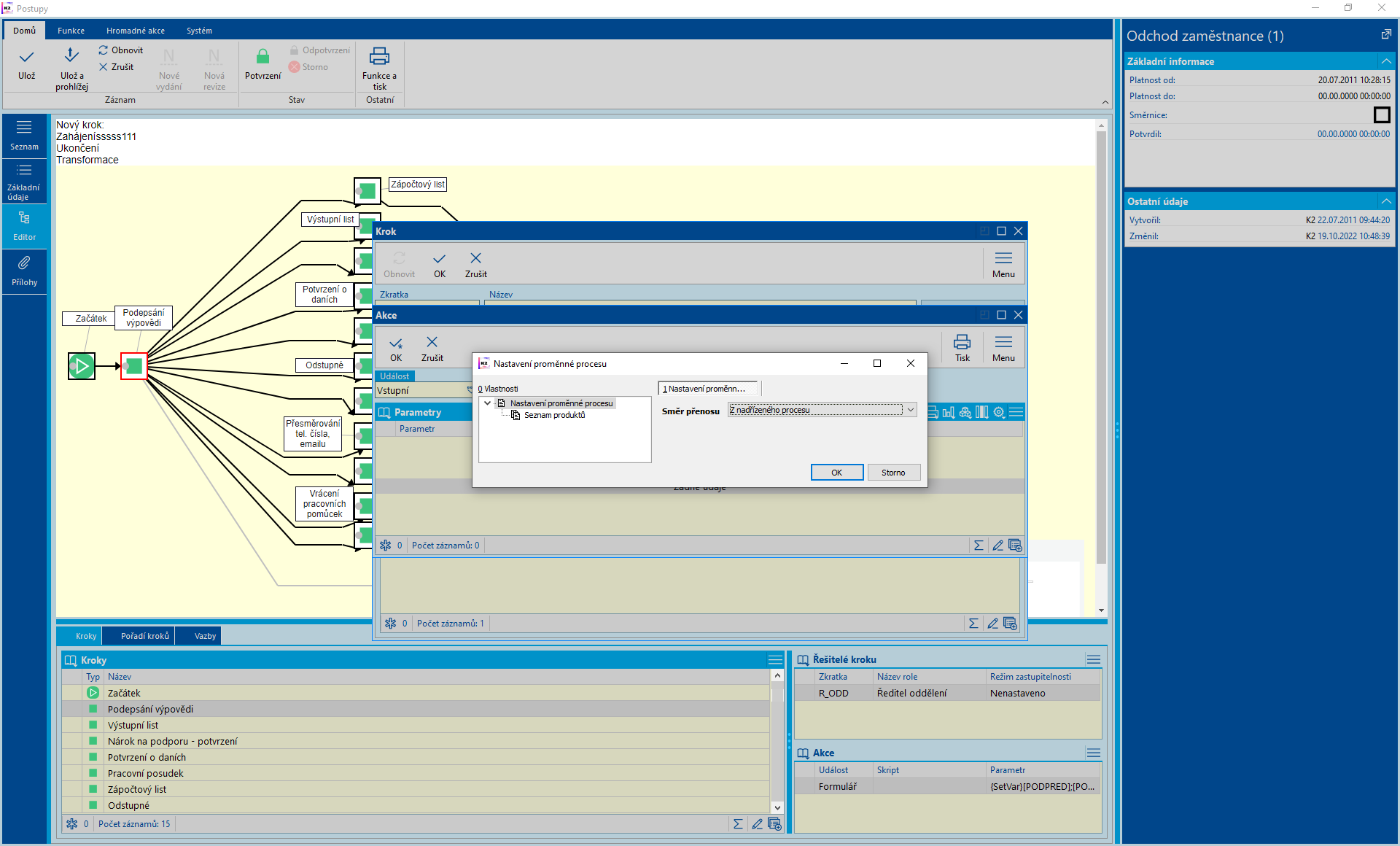Toggle the Směrnice checkbox

[x=1381, y=115]
